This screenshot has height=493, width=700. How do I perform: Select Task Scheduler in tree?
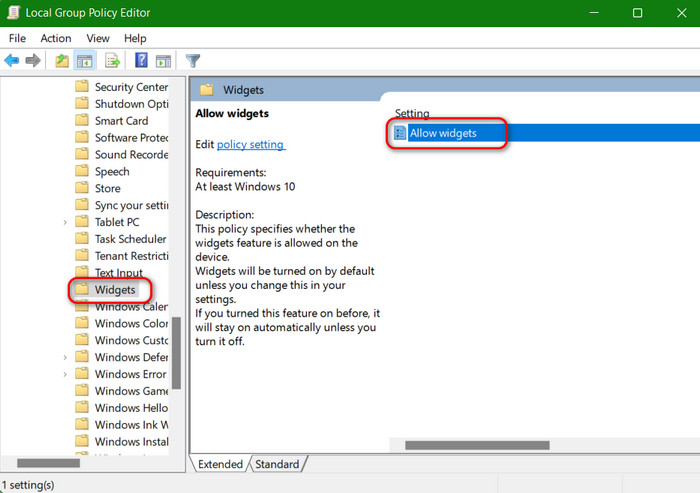130,239
